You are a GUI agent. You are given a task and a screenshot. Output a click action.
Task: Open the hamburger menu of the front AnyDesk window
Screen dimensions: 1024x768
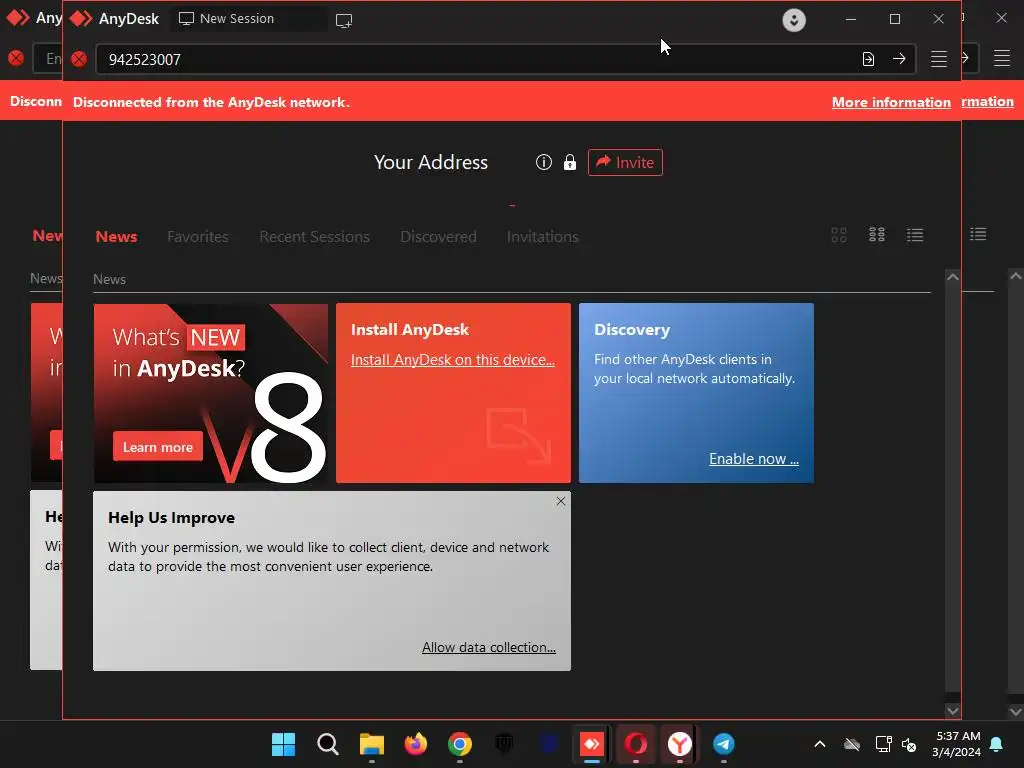click(938, 59)
